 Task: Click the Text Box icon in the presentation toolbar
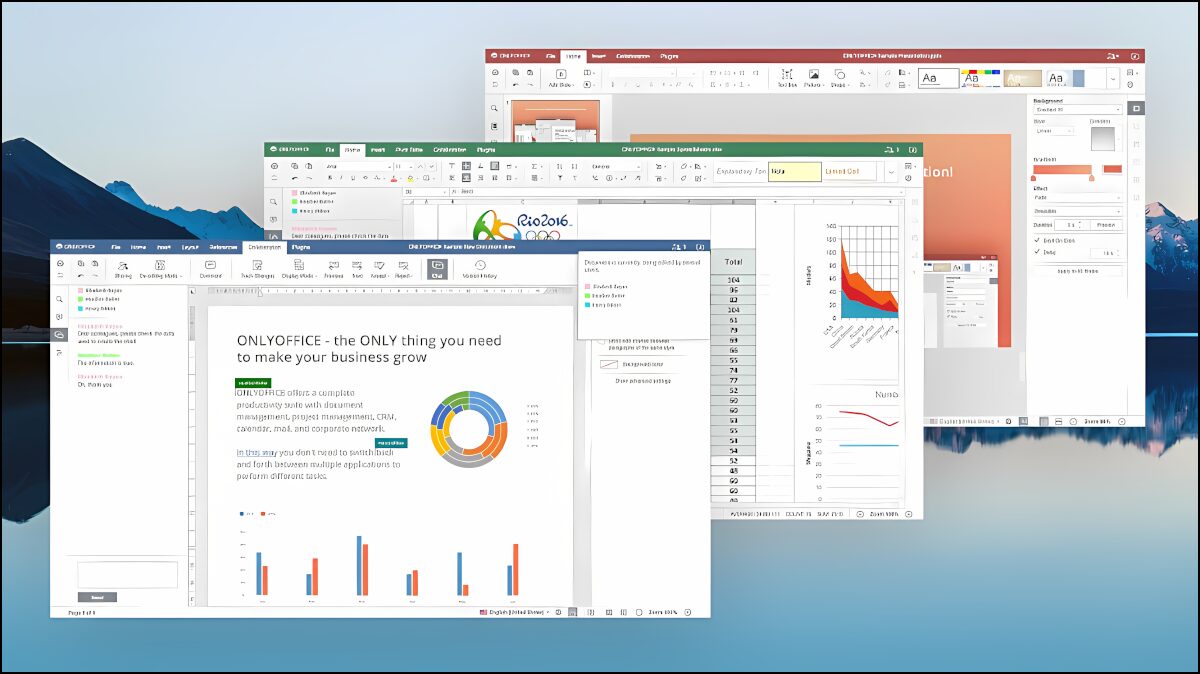(787, 77)
